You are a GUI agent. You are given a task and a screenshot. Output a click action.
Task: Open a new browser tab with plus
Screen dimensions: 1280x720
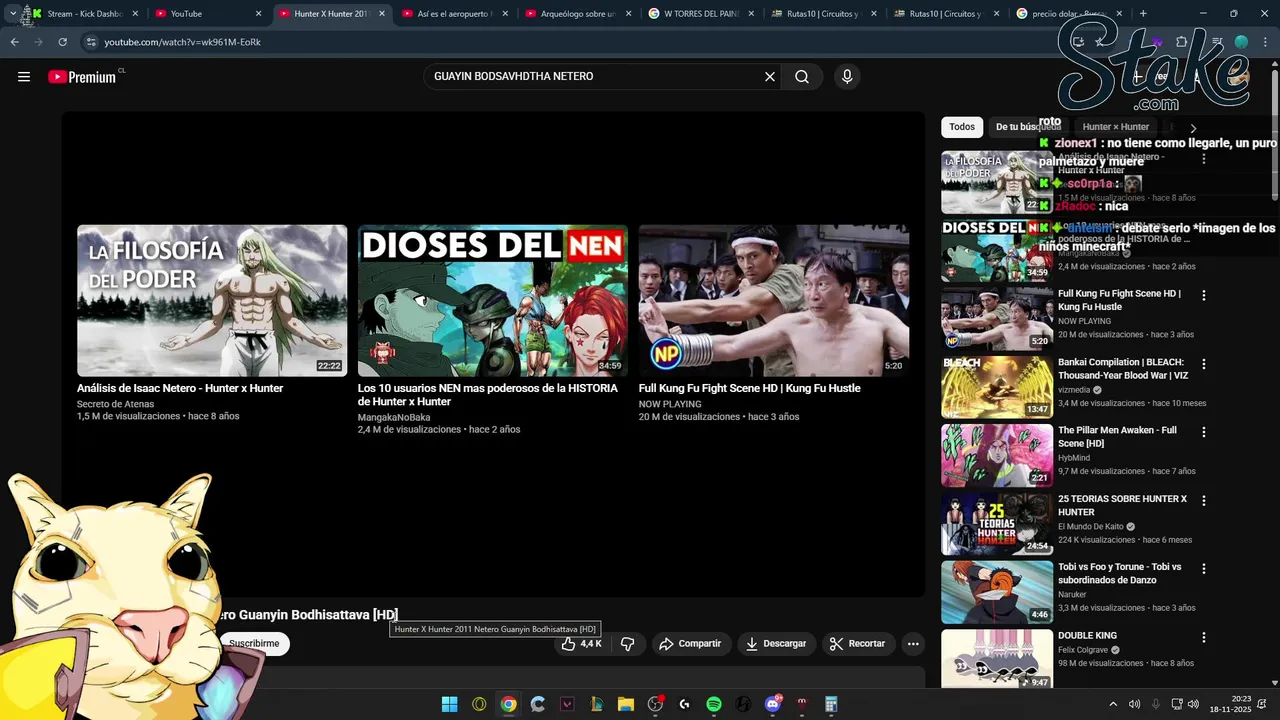pyautogui.click(x=1143, y=14)
